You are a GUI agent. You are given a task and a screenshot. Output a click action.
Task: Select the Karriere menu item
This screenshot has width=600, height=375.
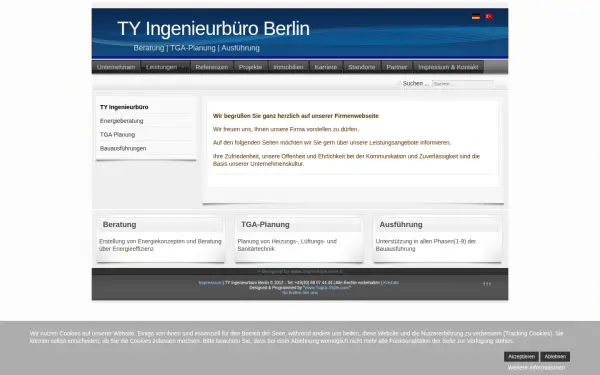tap(326, 67)
